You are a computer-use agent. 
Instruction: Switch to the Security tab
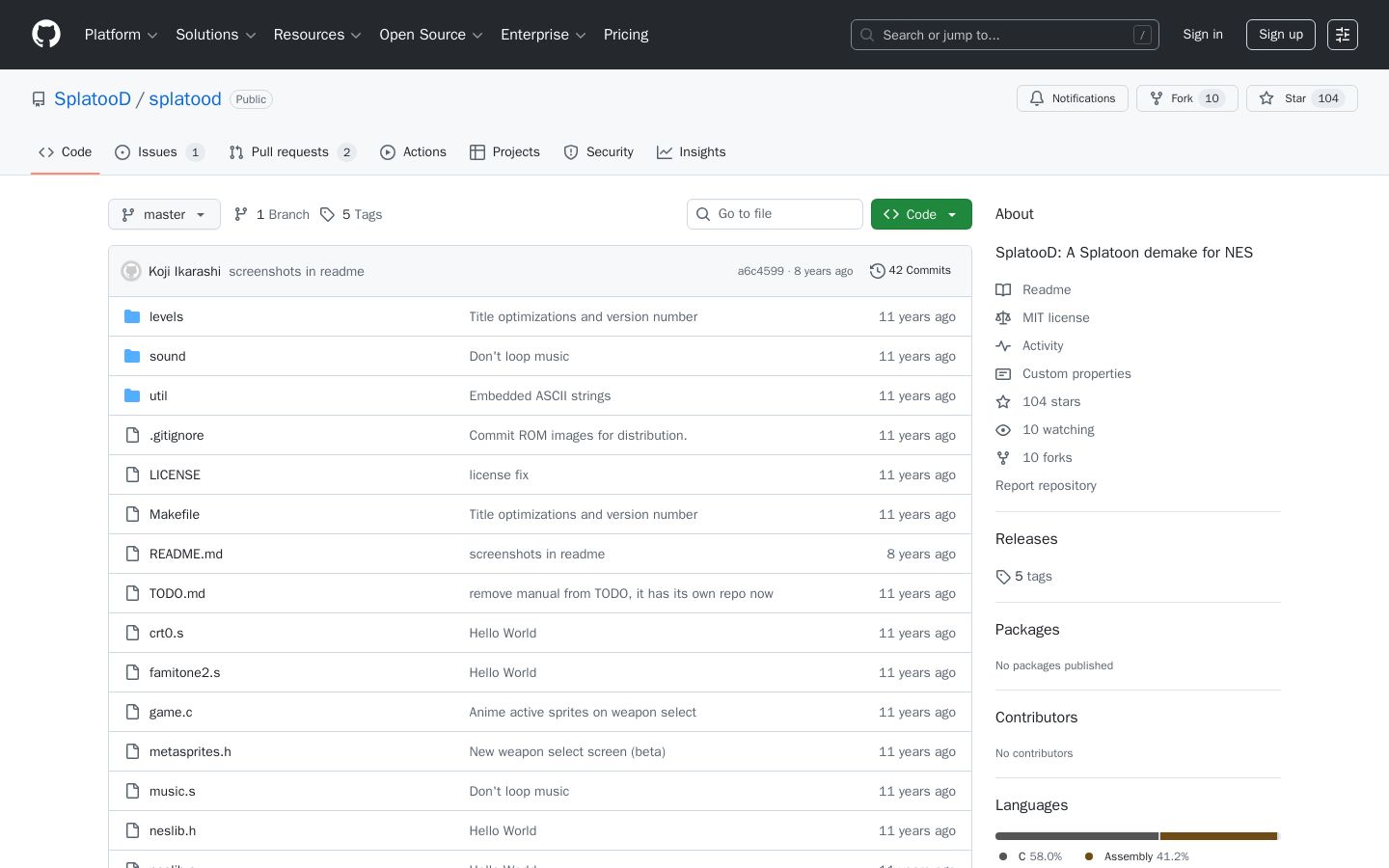(x=598, y=152)
